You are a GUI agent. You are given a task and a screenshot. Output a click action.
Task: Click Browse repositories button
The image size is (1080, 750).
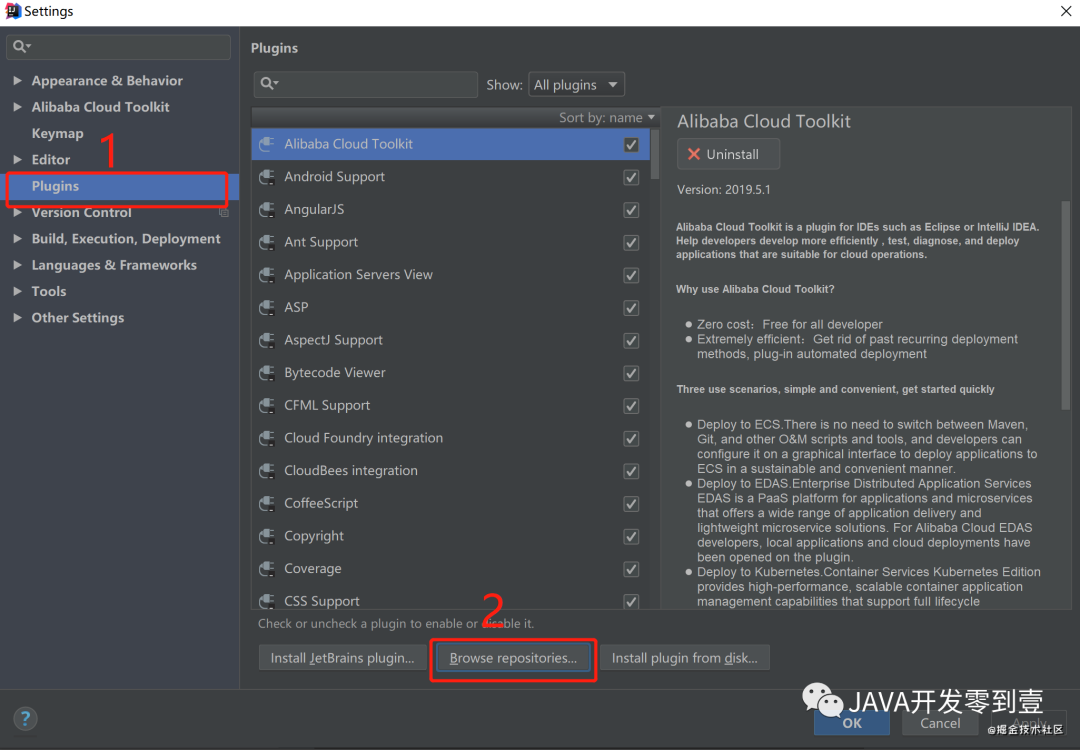tap(513, 658)
